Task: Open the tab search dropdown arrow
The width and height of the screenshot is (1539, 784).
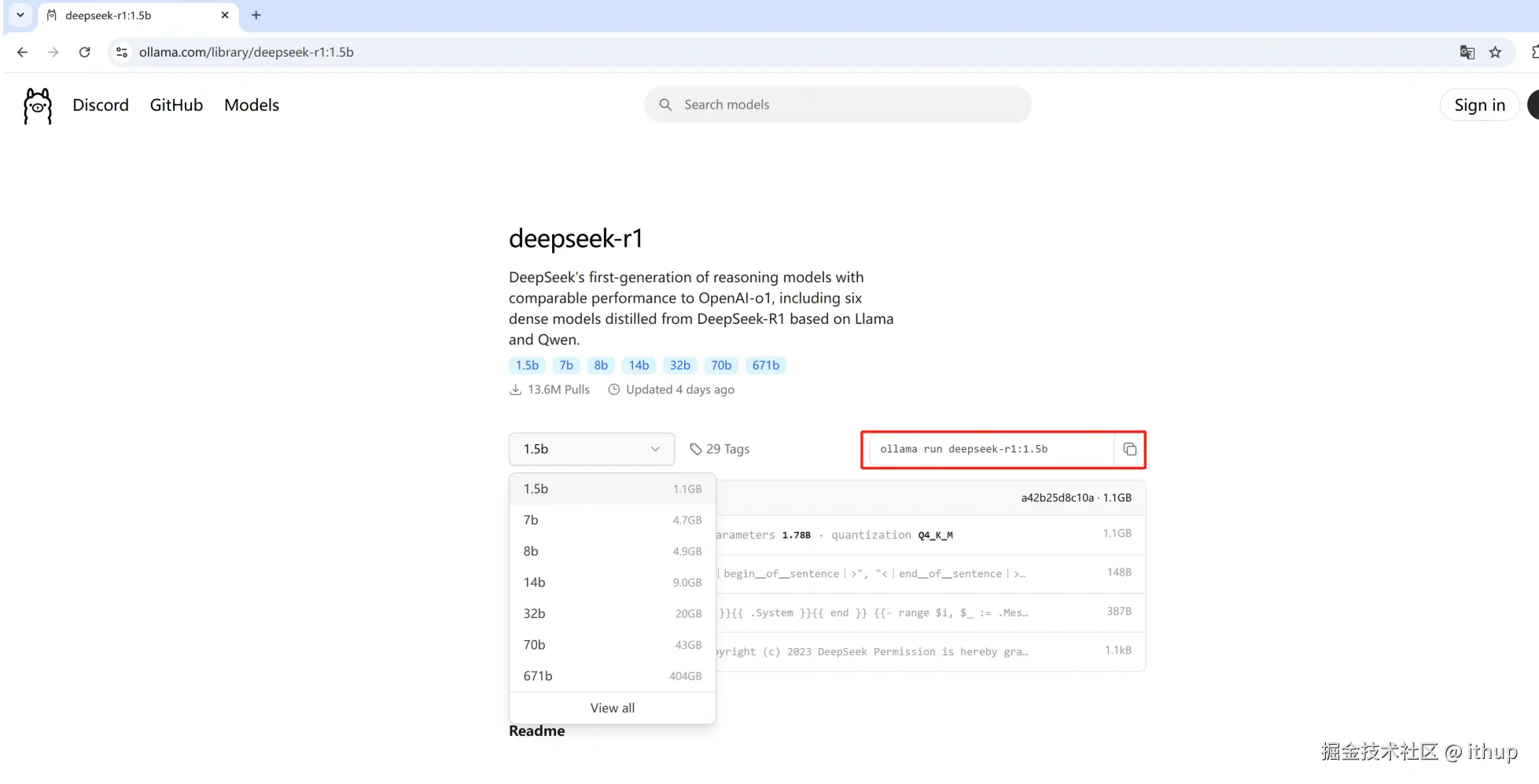Action: coord(20,15)
